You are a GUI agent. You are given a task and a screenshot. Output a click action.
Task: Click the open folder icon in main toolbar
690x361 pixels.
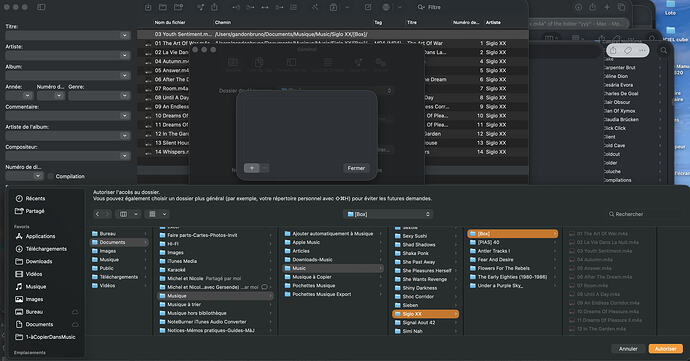(163, 7)
